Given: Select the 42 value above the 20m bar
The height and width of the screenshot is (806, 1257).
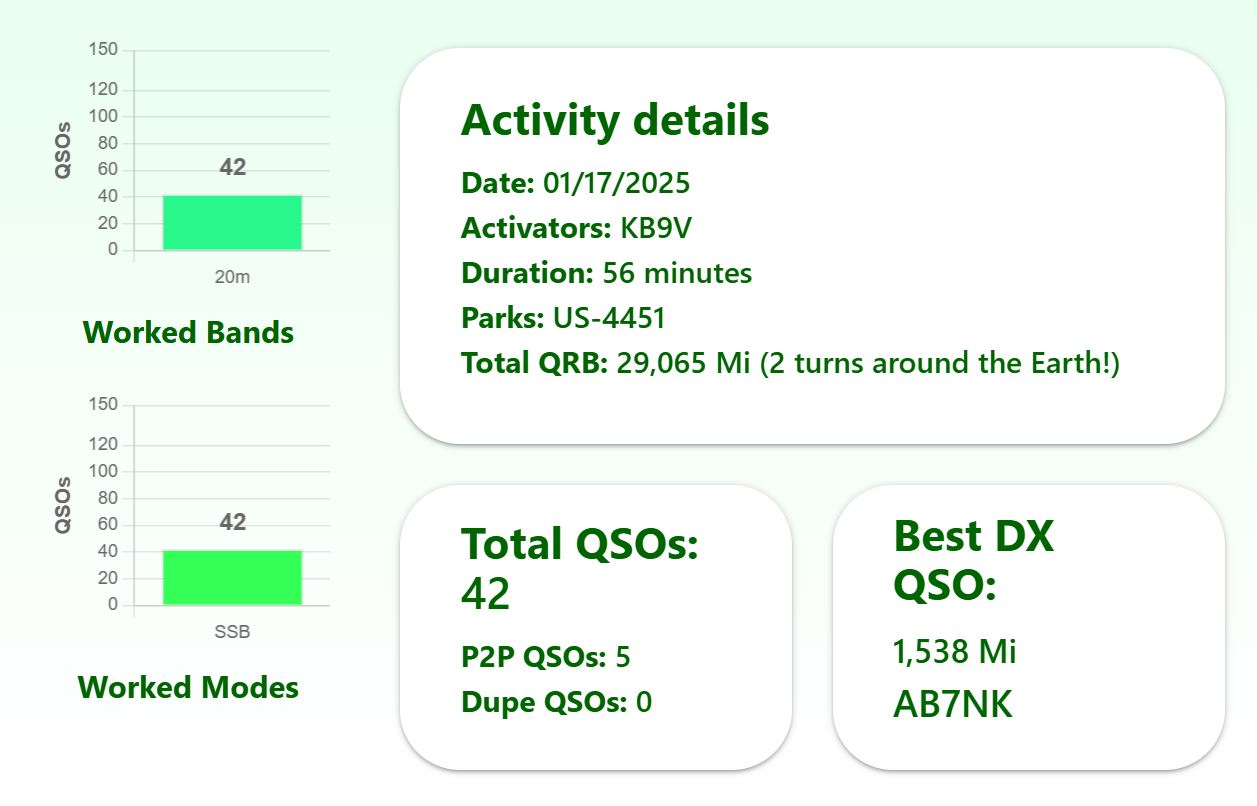Looking at the screenshot, I should coord(232,167).
